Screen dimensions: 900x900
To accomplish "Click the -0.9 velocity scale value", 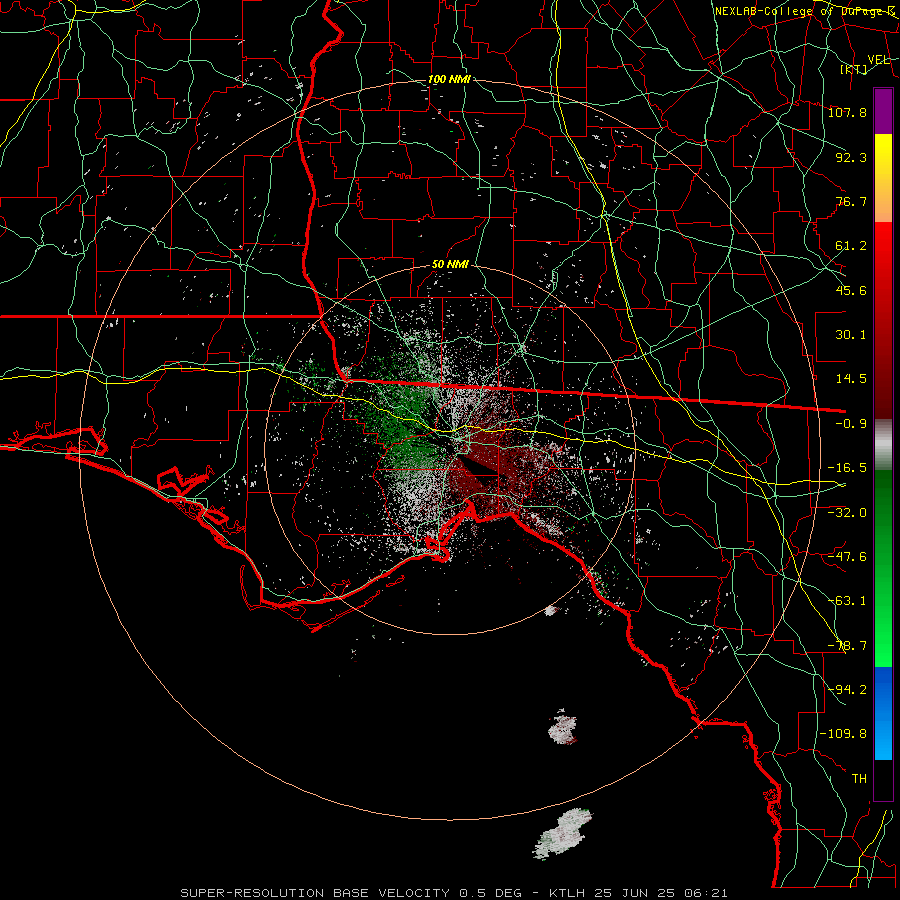I will [851, 424].
